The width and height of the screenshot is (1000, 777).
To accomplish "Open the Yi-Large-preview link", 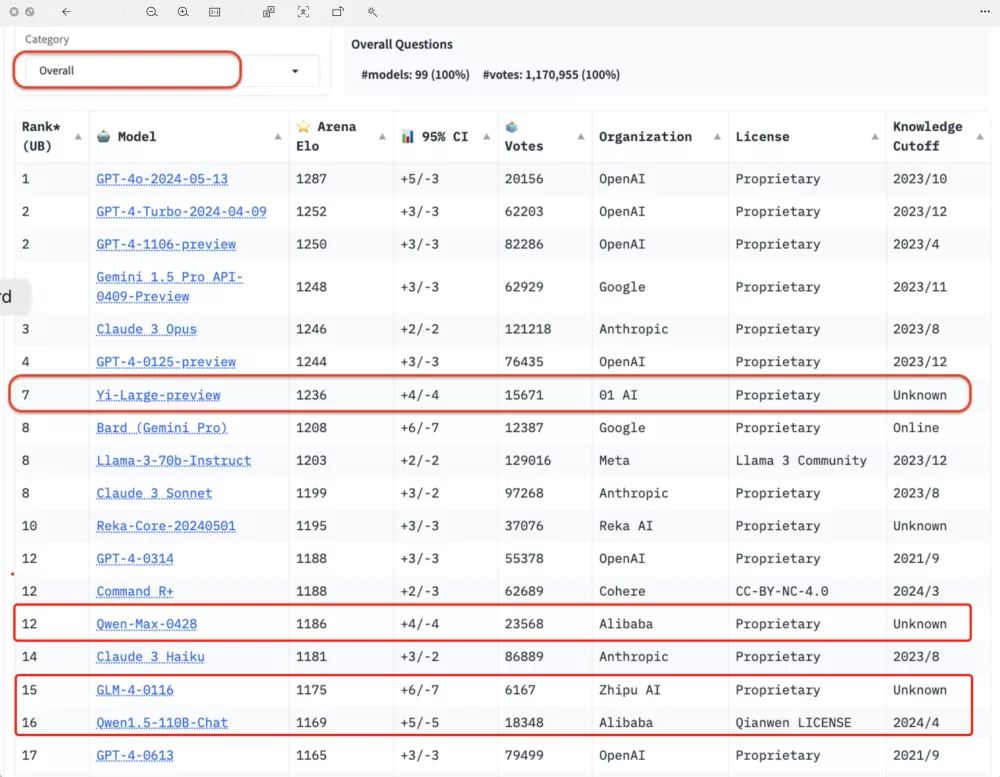I will click(158, 395).
